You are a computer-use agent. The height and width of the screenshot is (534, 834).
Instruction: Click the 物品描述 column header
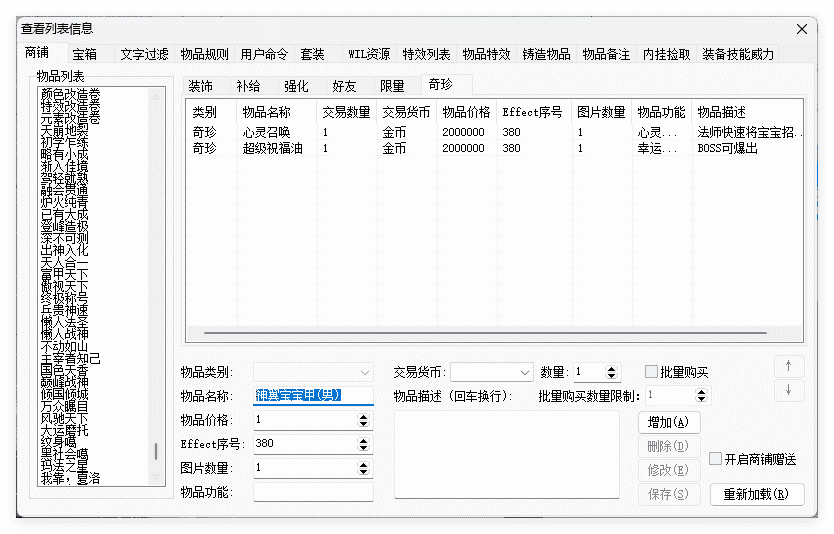tap(747, 112)
